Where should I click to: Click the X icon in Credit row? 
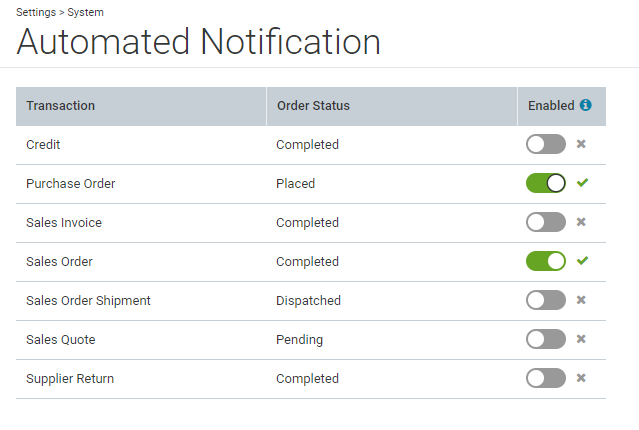tap(581, 144)
